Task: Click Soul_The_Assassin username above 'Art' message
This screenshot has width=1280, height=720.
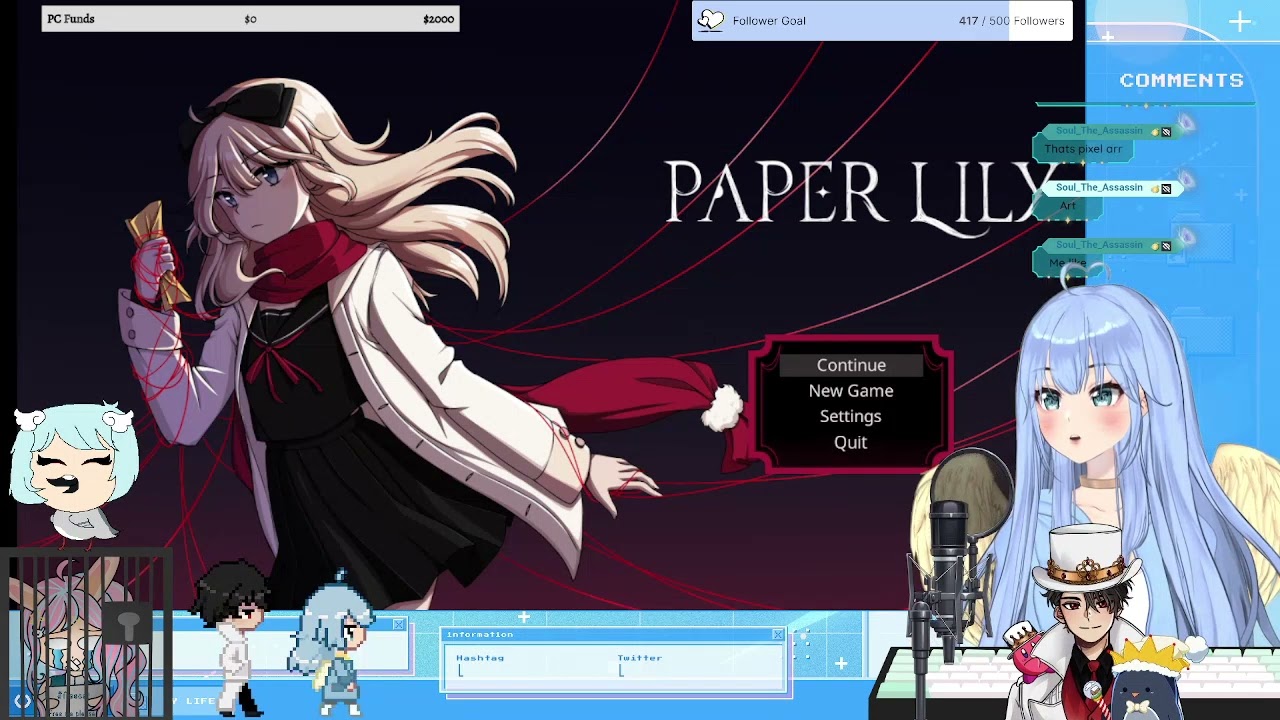Action: (1099, 188)
